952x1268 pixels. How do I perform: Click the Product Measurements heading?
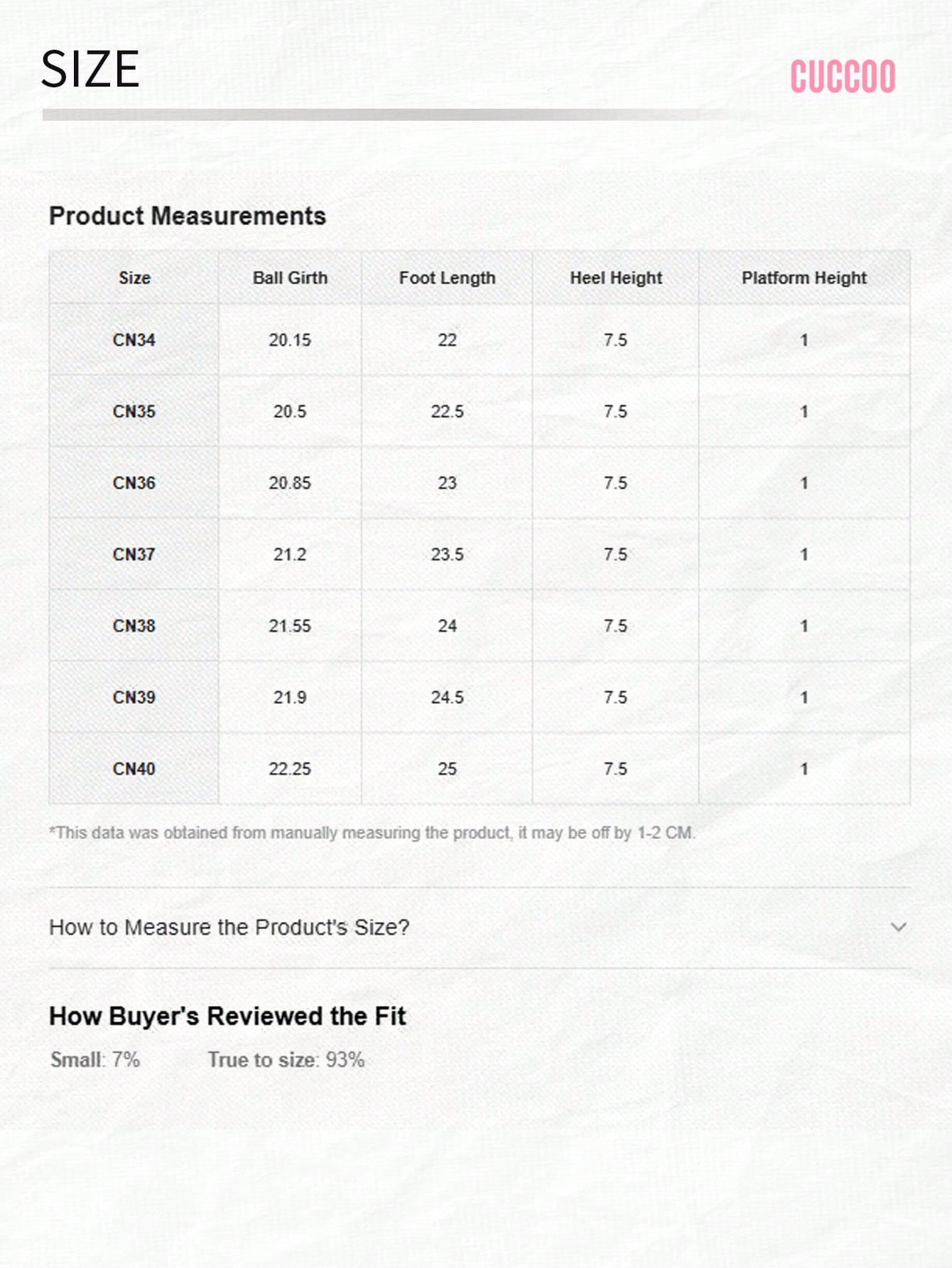click(x=188, y=216)
